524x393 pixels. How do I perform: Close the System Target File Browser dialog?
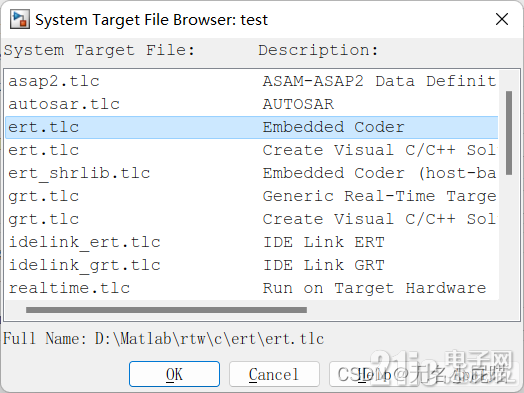pos(502,19)
